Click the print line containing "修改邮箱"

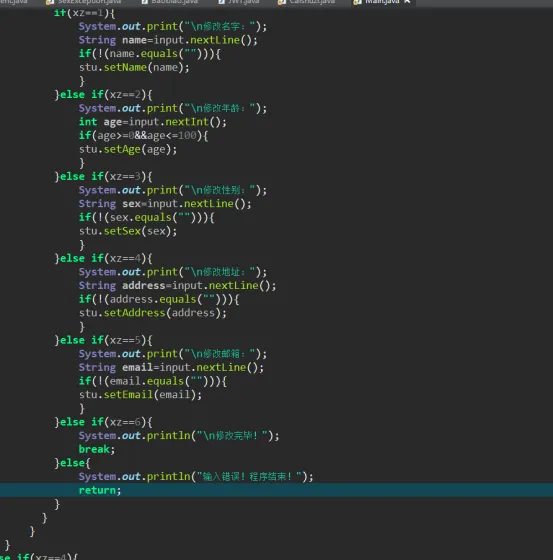pos(173,354)
